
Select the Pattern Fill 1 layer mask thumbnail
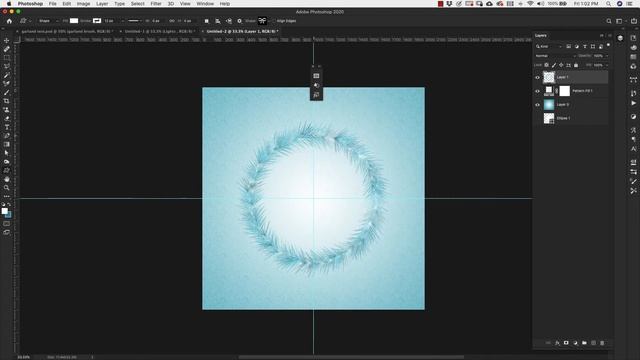tap(564, 91)
